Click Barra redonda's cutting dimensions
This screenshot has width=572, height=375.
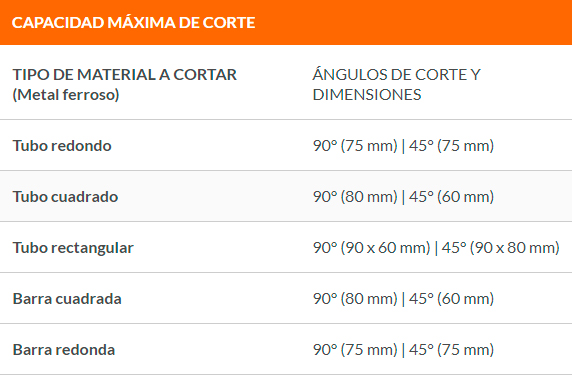click(x=403, y=350)
